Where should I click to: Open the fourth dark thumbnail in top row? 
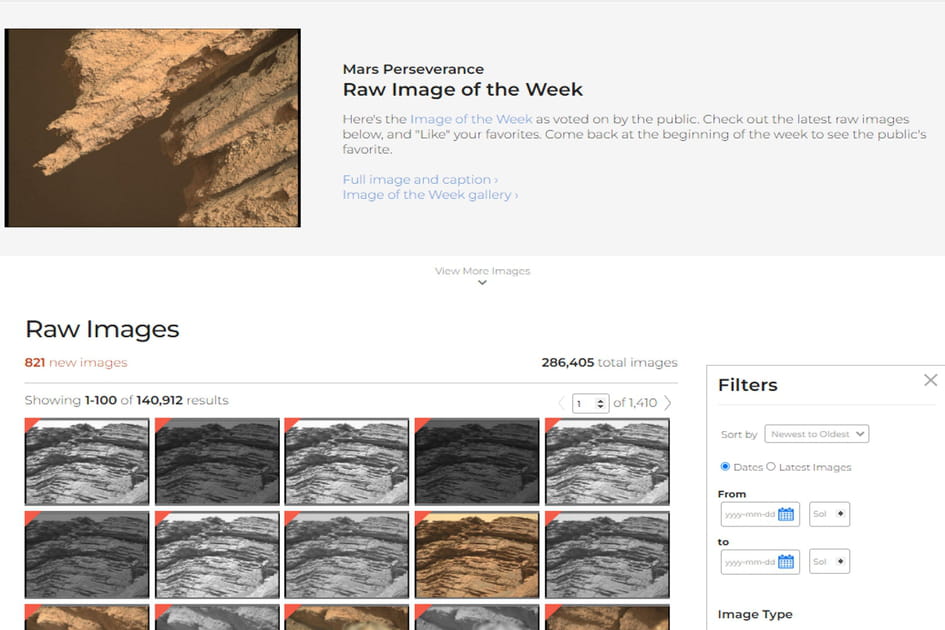[x=477, y=461]
